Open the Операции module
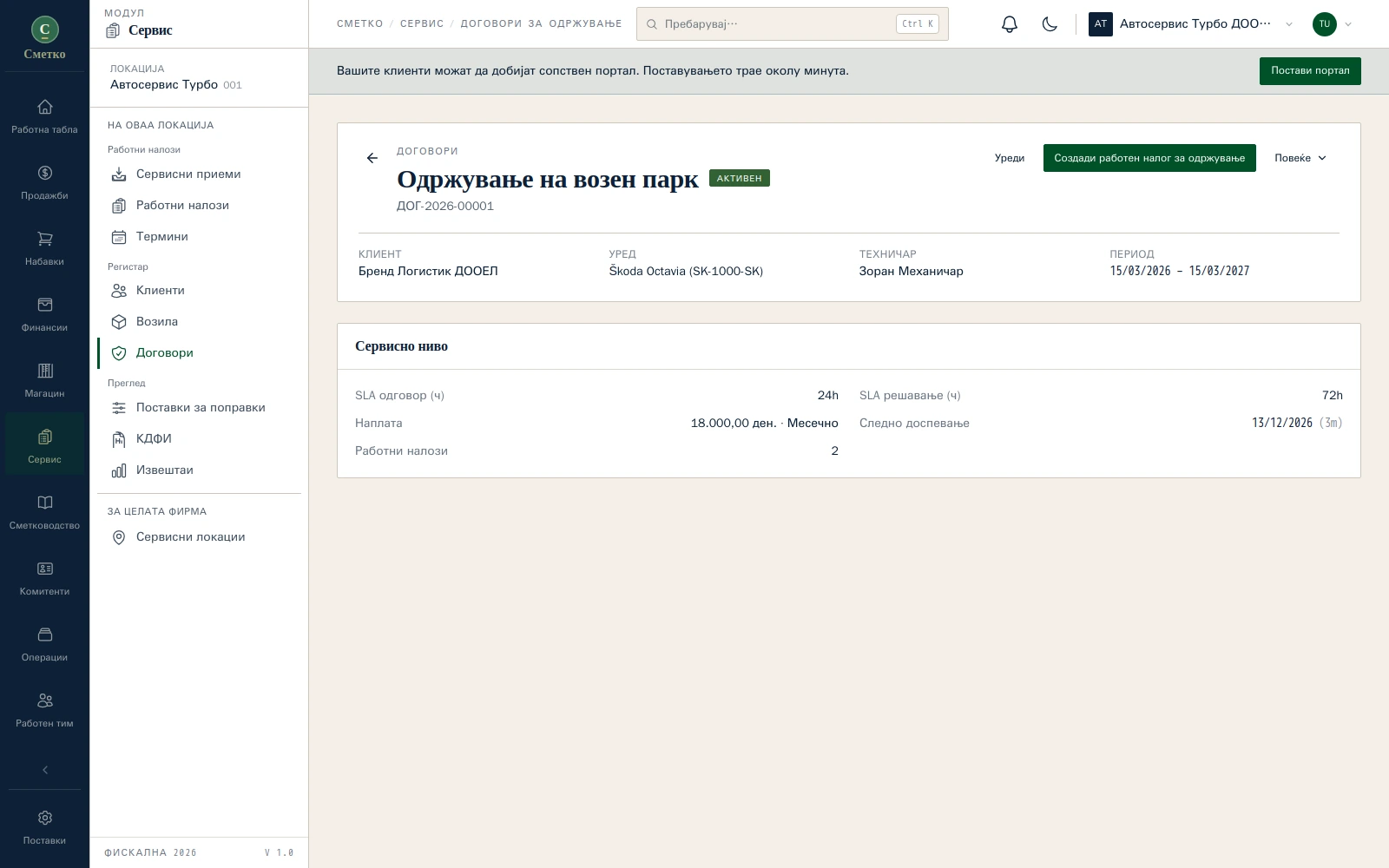The width and height of the screenshot is (1389, 868). pos(44,644)
